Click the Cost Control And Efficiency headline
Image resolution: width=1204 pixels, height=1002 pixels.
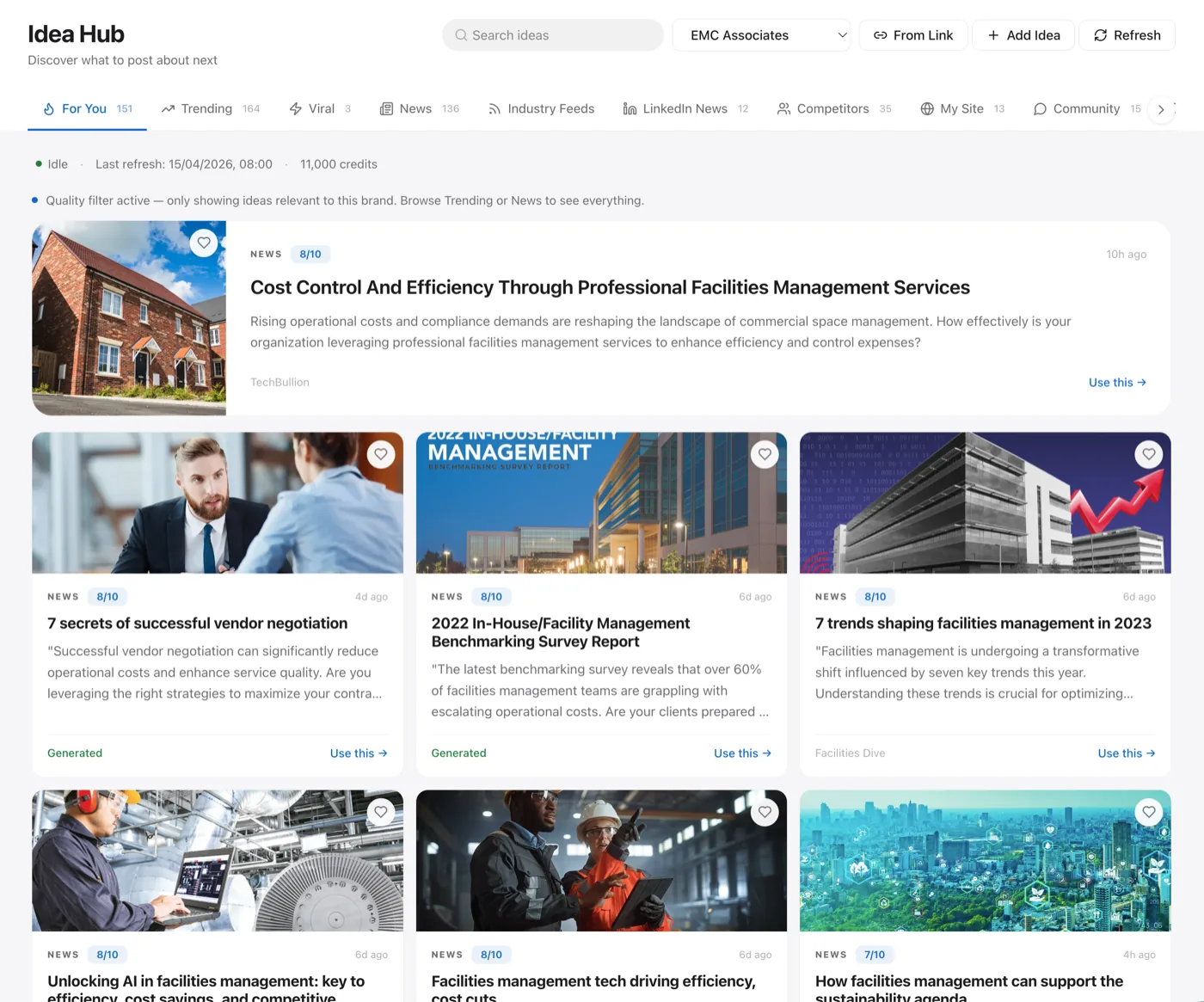610,287
